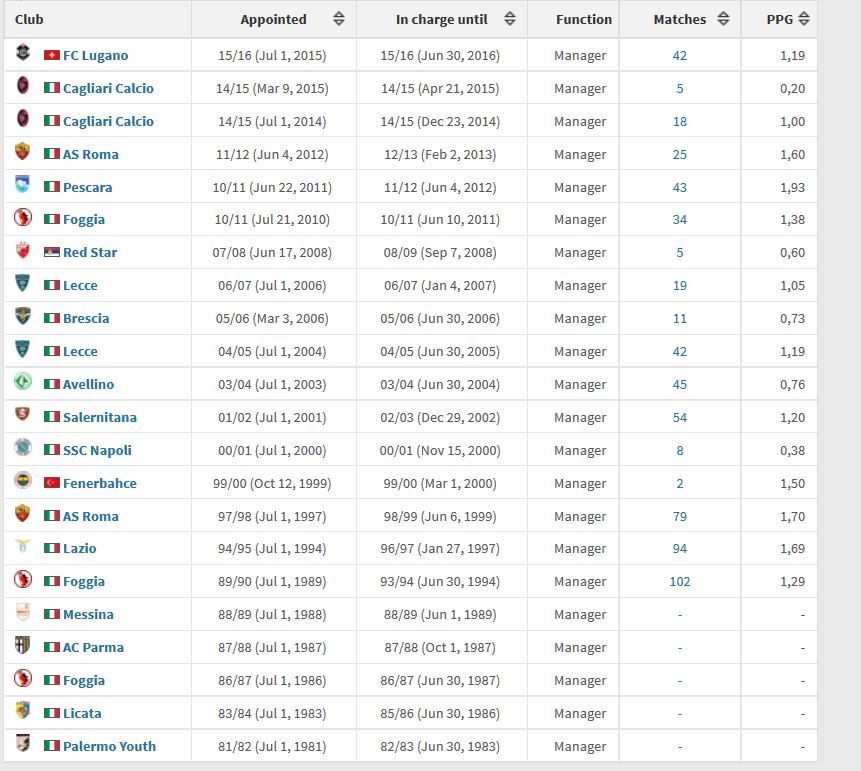Click the Lazio eagle crest icon
Viewport: 861px width, 771px height.
coord(23,546)
